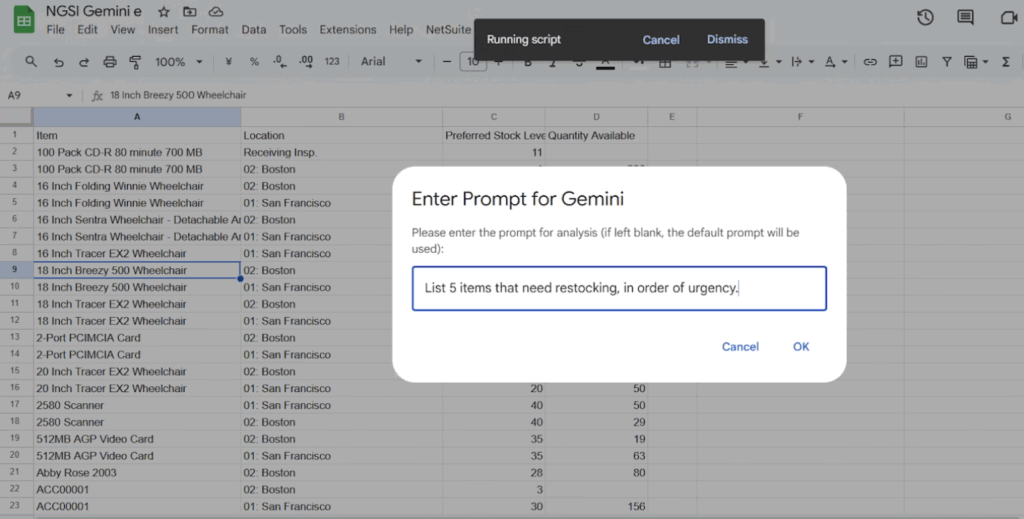The image size is (1024, 519).
Task: Select '2580 Scanner' in row 17
Action: coord(137,405)
